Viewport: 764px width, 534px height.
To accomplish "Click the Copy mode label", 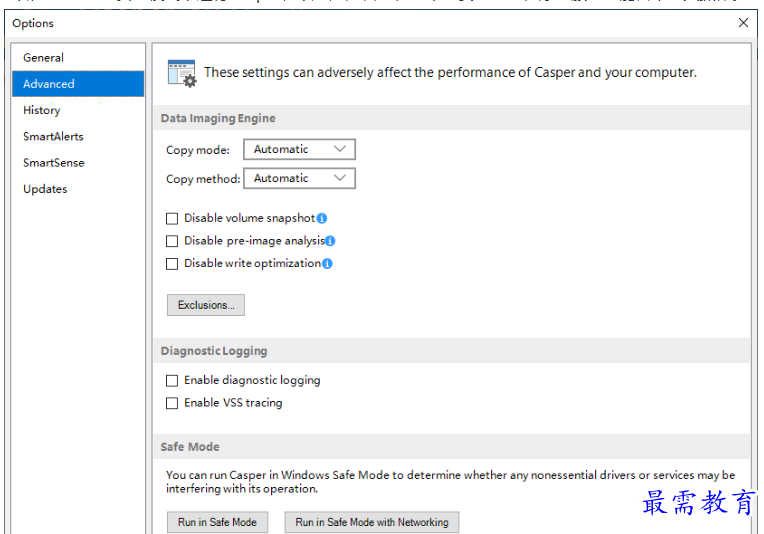I will point(198,150).
